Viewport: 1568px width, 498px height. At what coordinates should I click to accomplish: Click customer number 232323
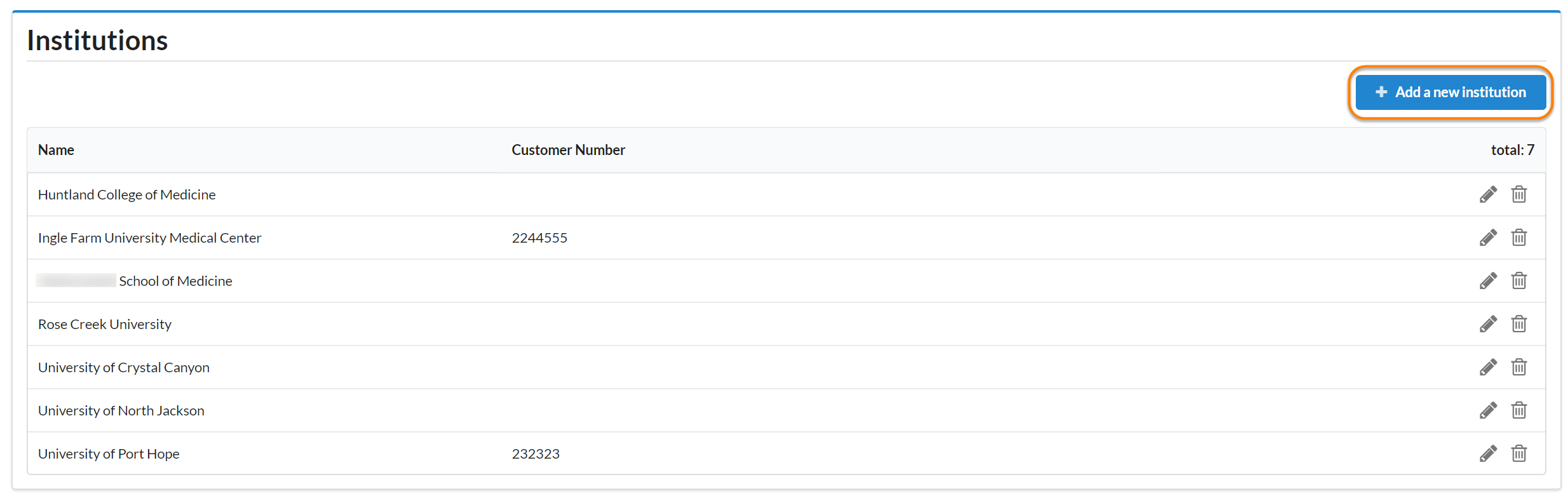[x=536, y=454]
